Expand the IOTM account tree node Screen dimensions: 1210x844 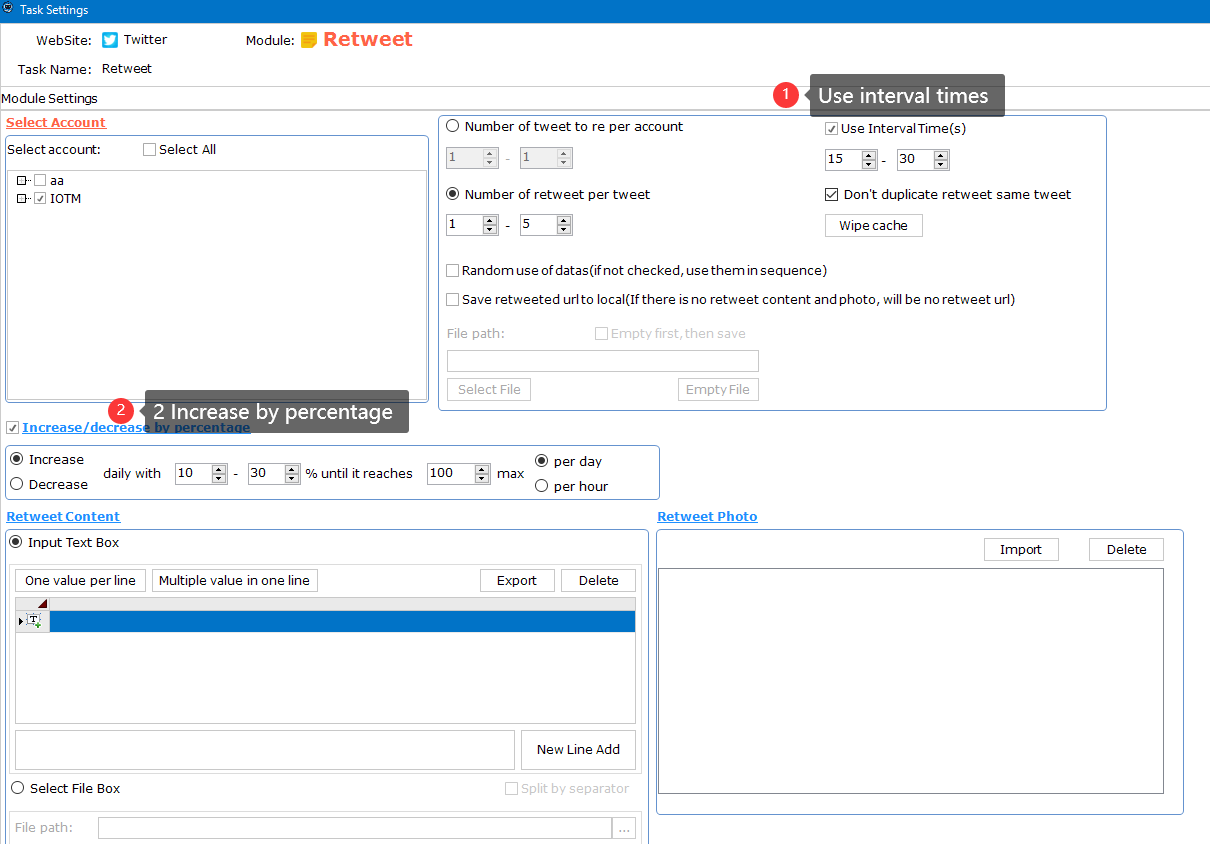(x=21, y=199)
